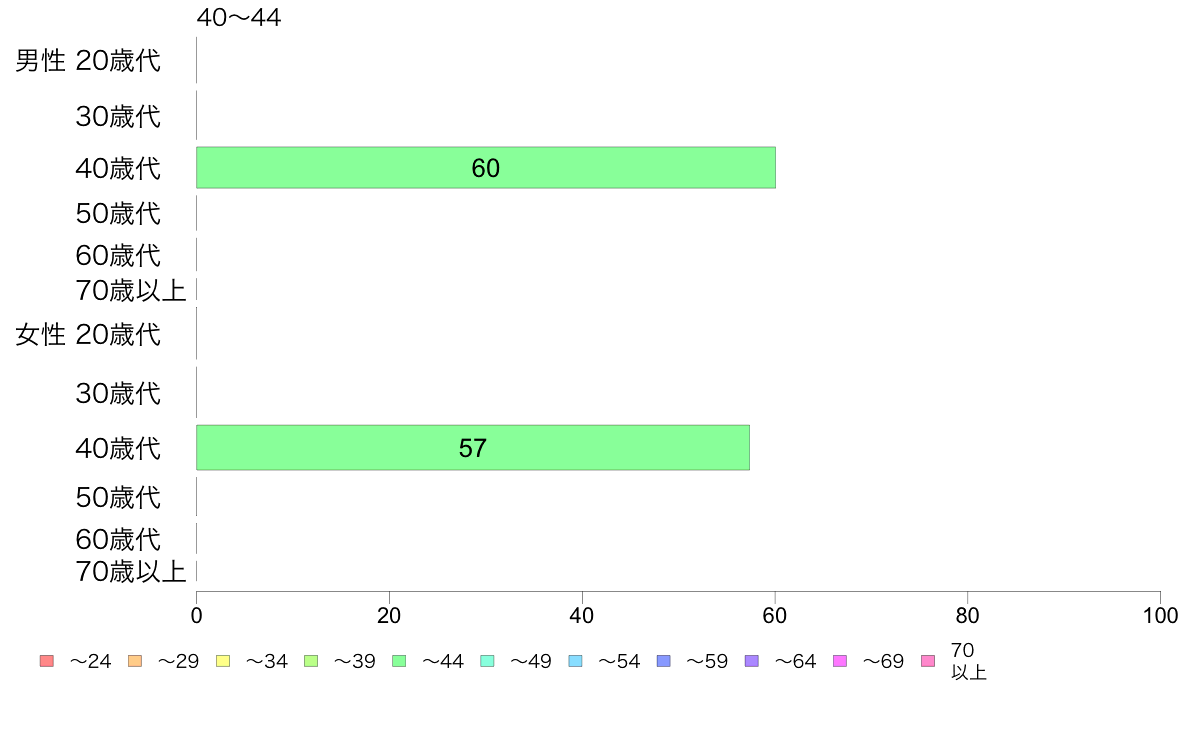Click the male 70歳以上 row label

pos(130,290)
